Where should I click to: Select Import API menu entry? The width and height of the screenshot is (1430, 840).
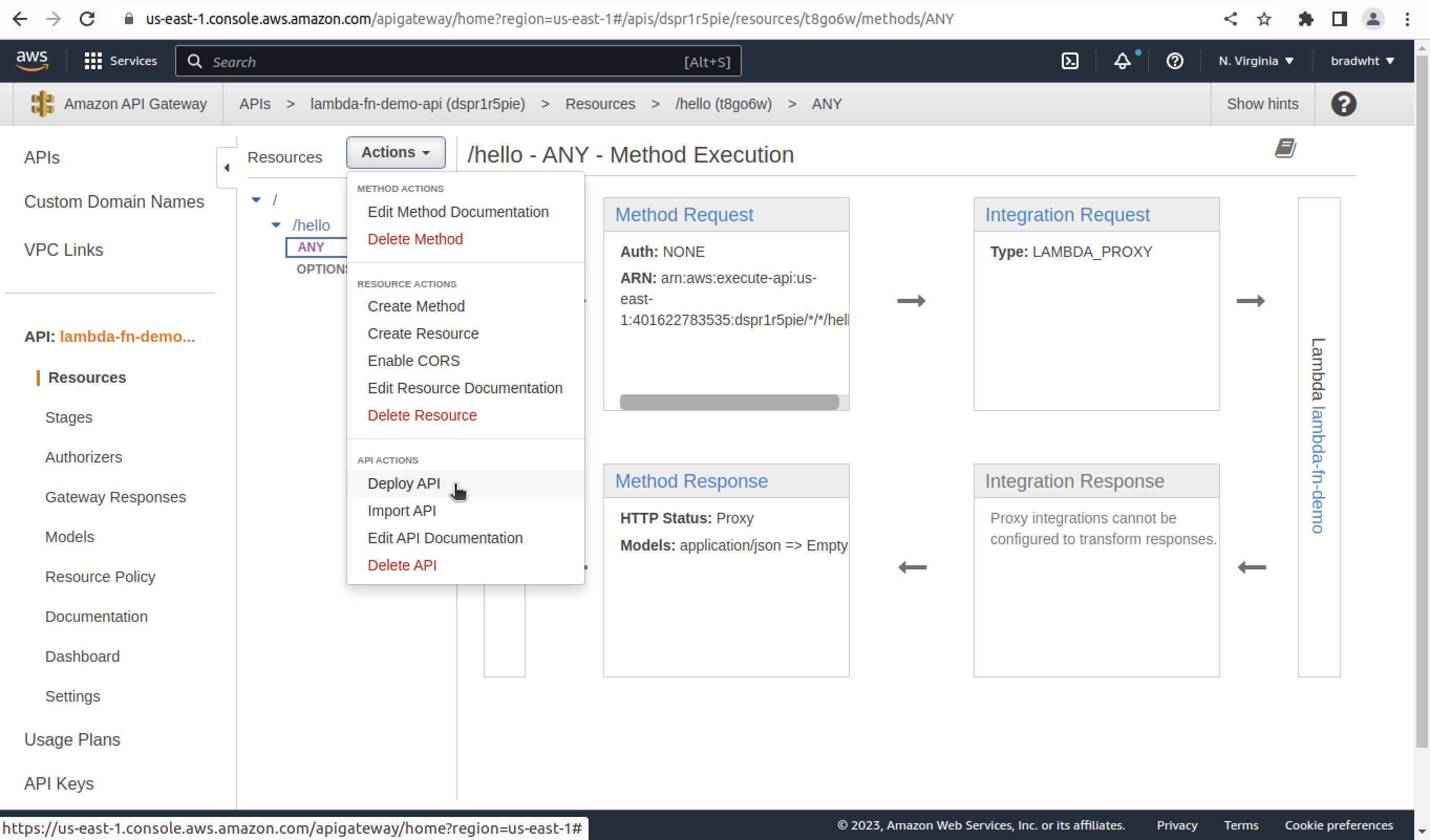click(401, 511)
